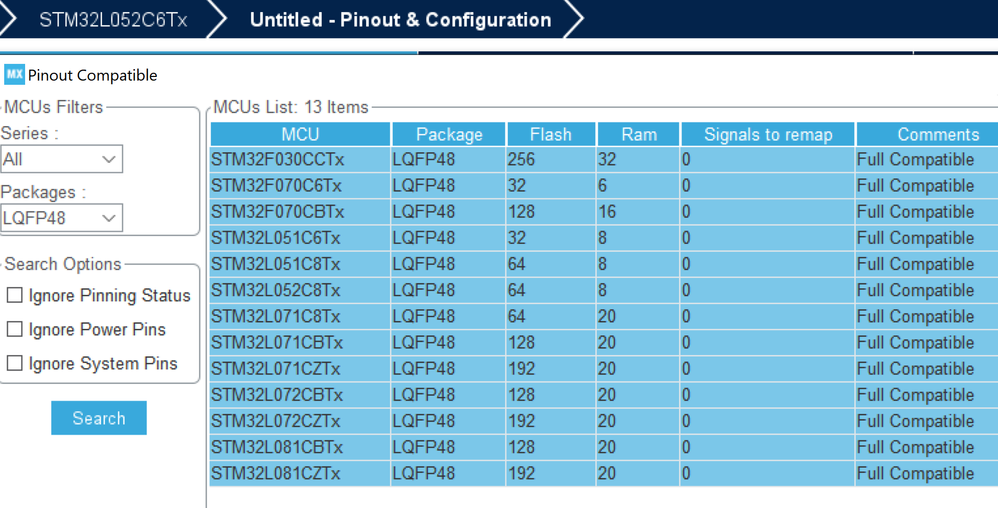Enable Ignore Power Pins checkbox

click(15, 329)
